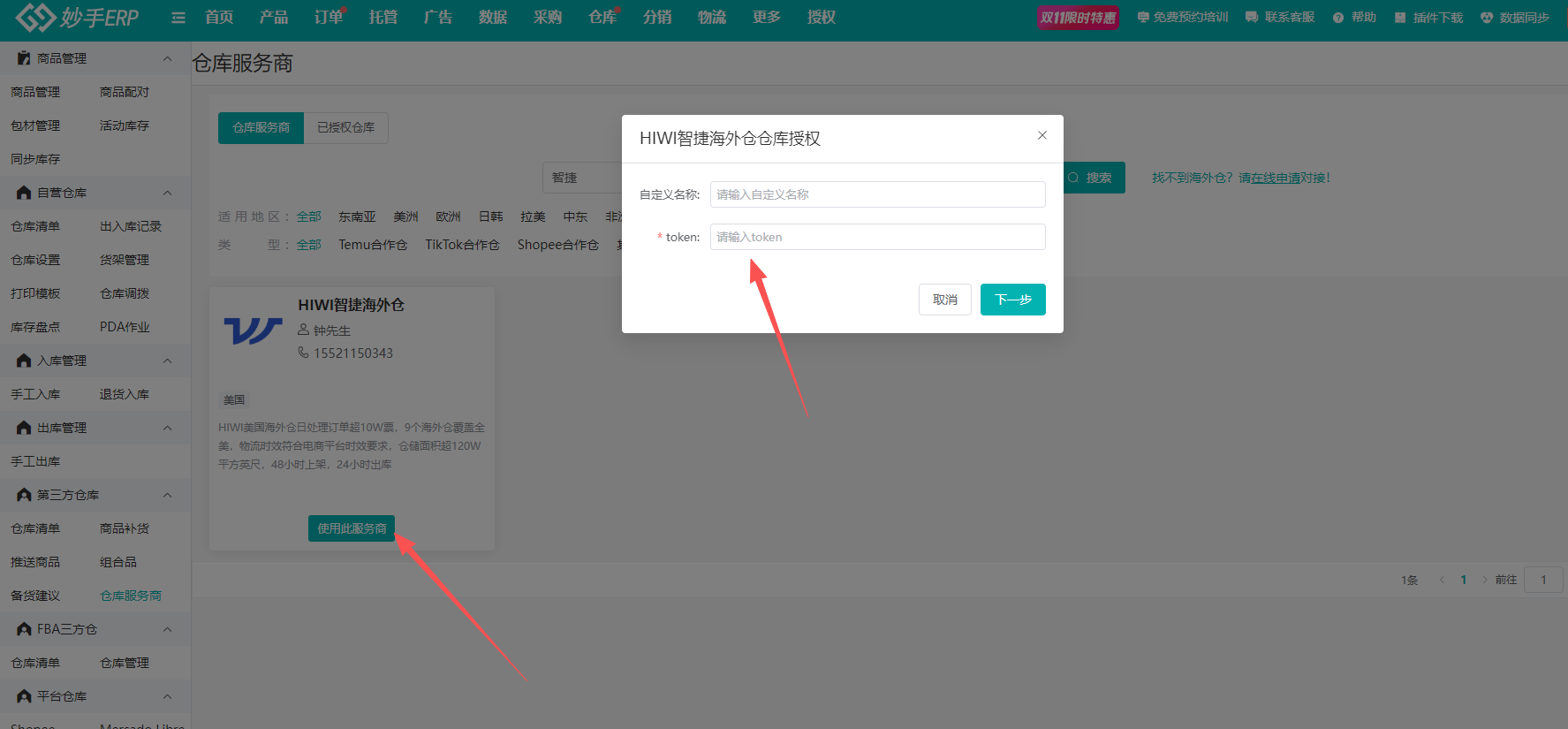Click the phone icon beside 15521150343
1568x729 pixels.
tap(303, 353)
